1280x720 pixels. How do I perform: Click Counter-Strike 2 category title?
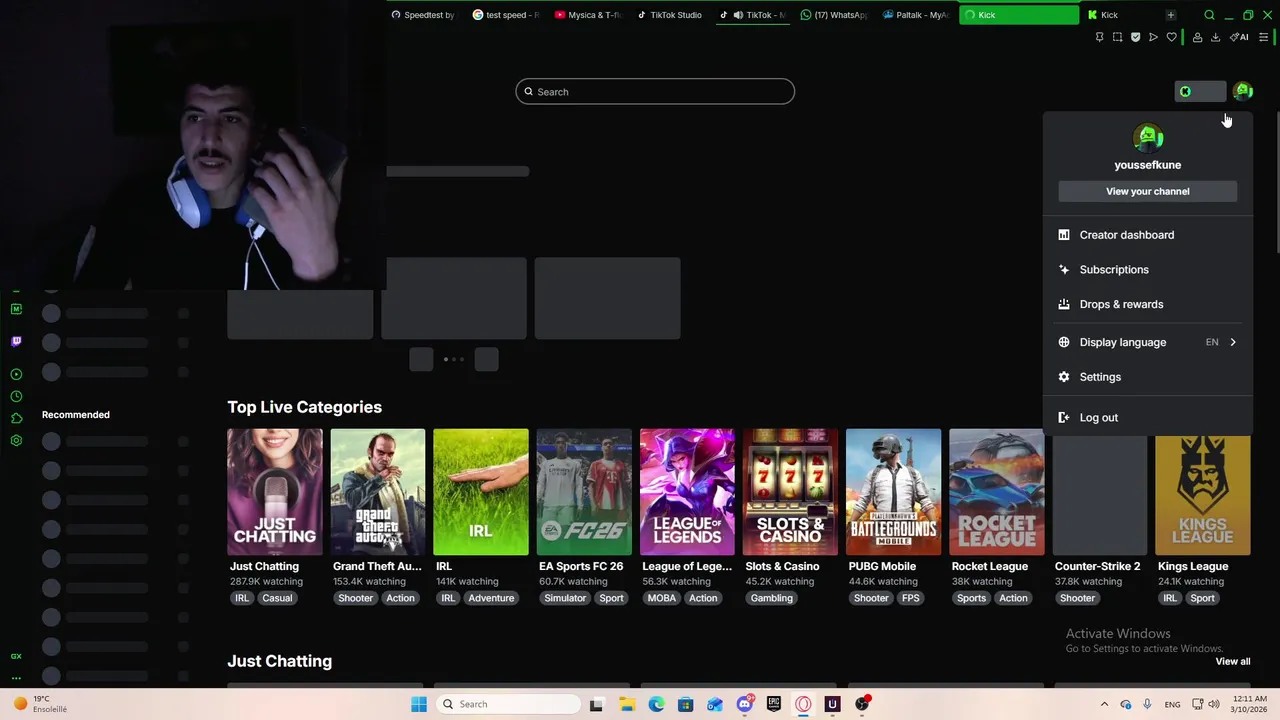coord(1097,566)
